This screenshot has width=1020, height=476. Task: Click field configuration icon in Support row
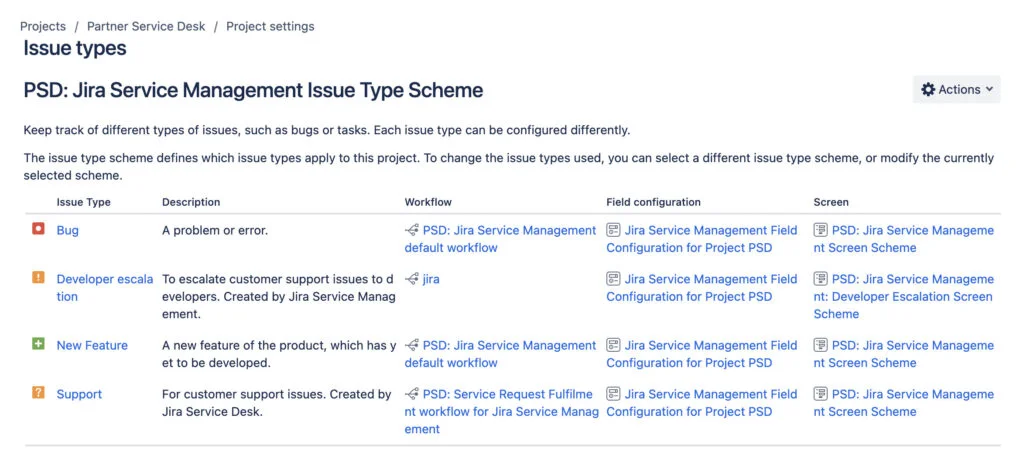click(x=613, y=394)
